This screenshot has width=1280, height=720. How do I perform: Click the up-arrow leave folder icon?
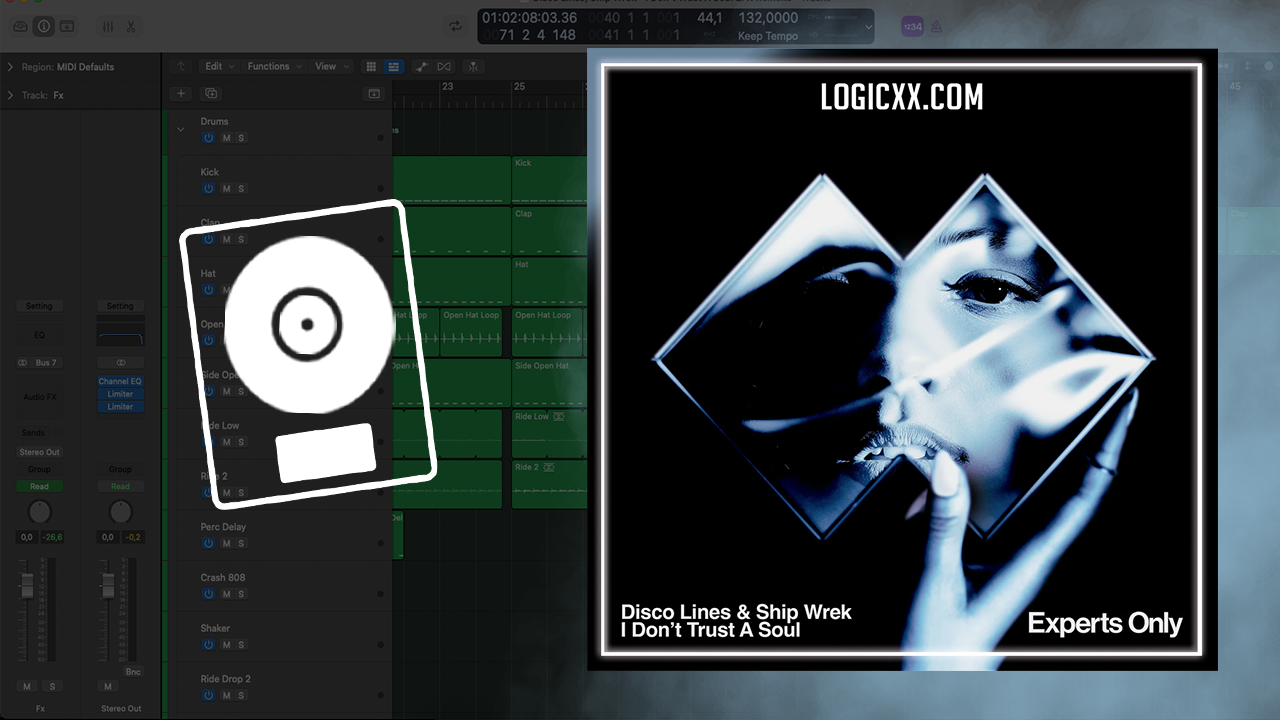(180, 66)
